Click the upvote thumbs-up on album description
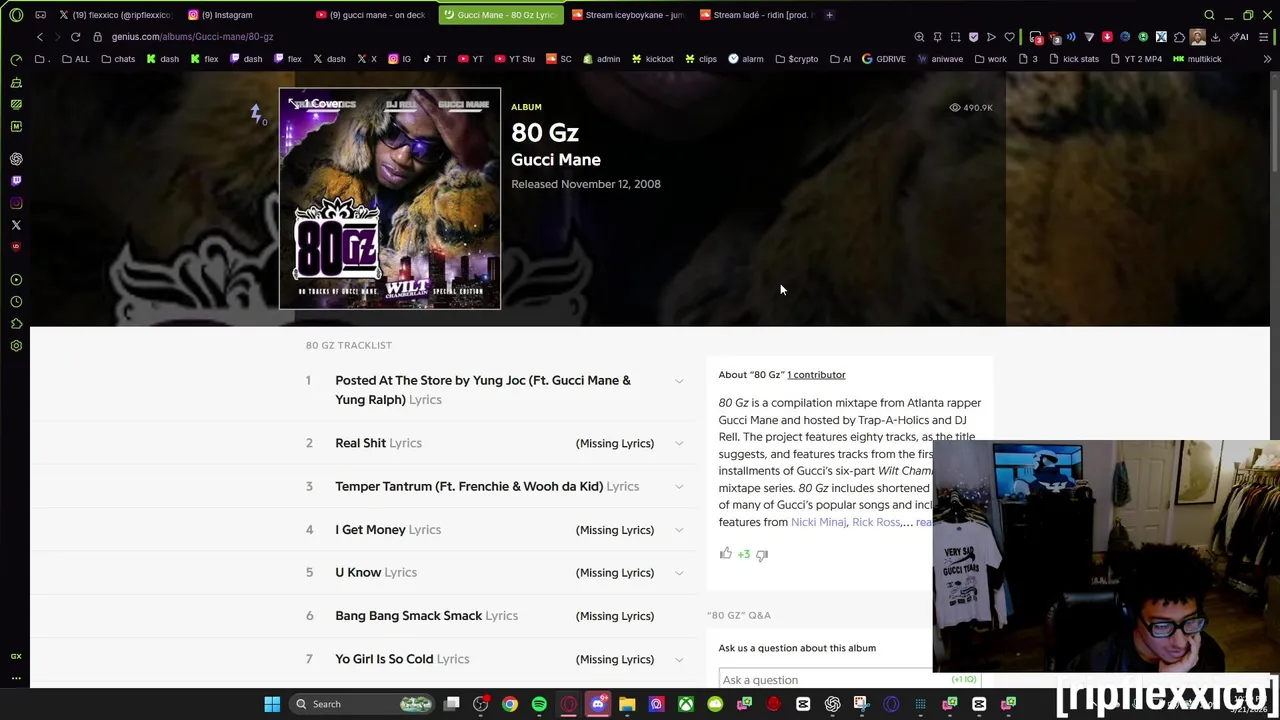Viewport: 1280px width, 720px height. pos(726,553)
